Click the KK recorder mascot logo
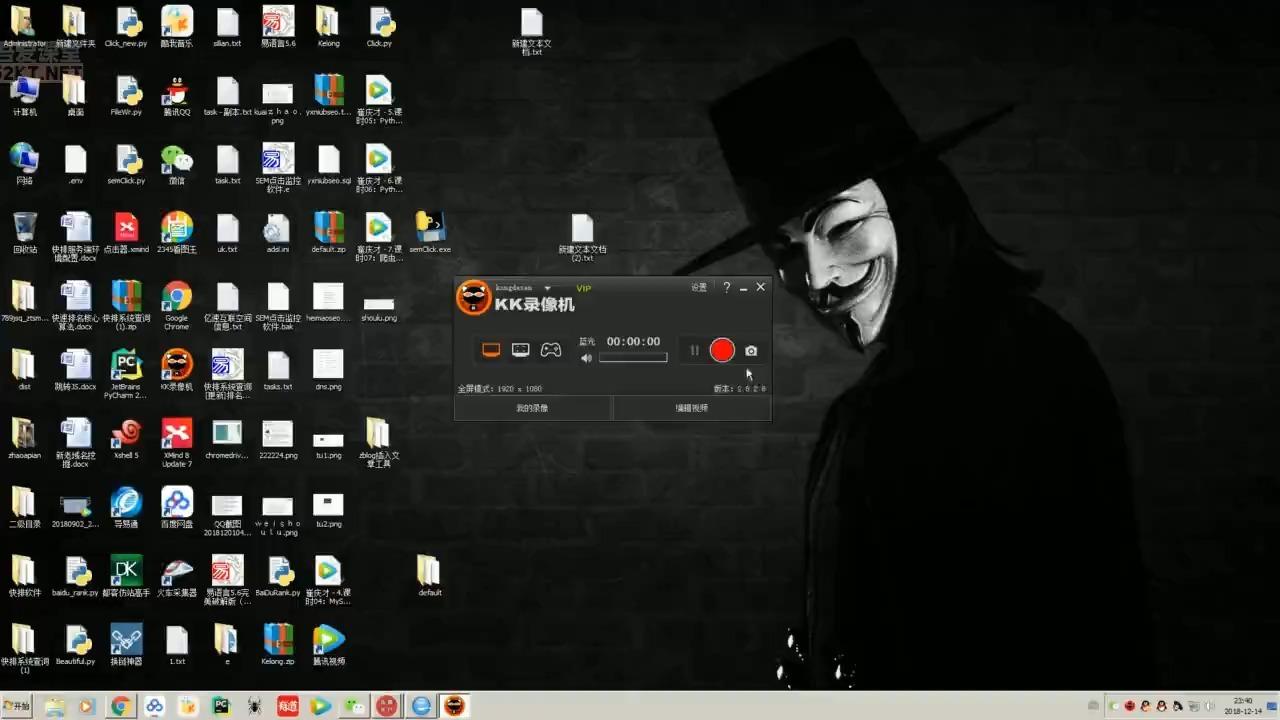Screen dimensions: 1280x720 [474, 297]
